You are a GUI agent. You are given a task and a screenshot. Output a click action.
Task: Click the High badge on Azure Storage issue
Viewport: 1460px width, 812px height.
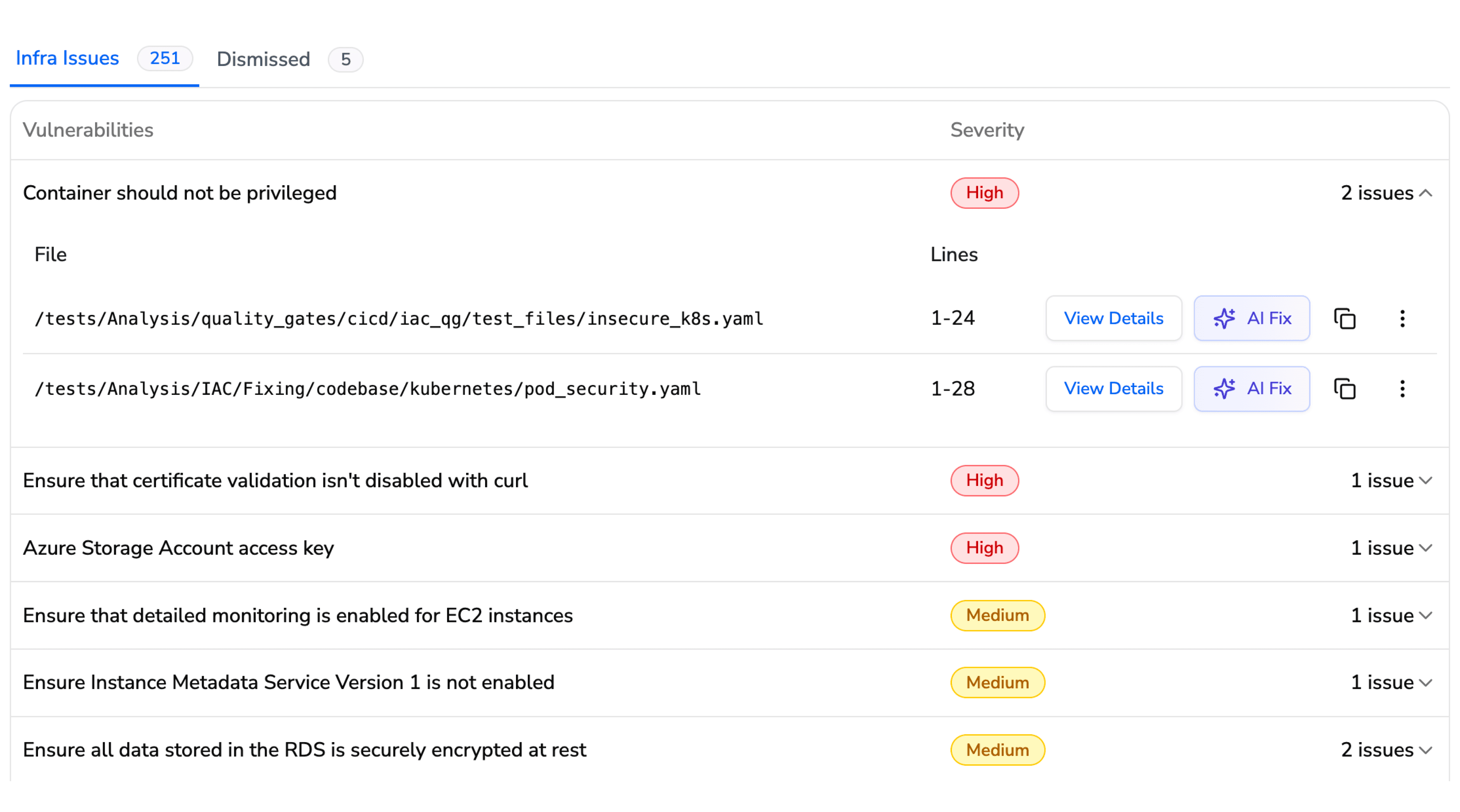coord(985,548)
